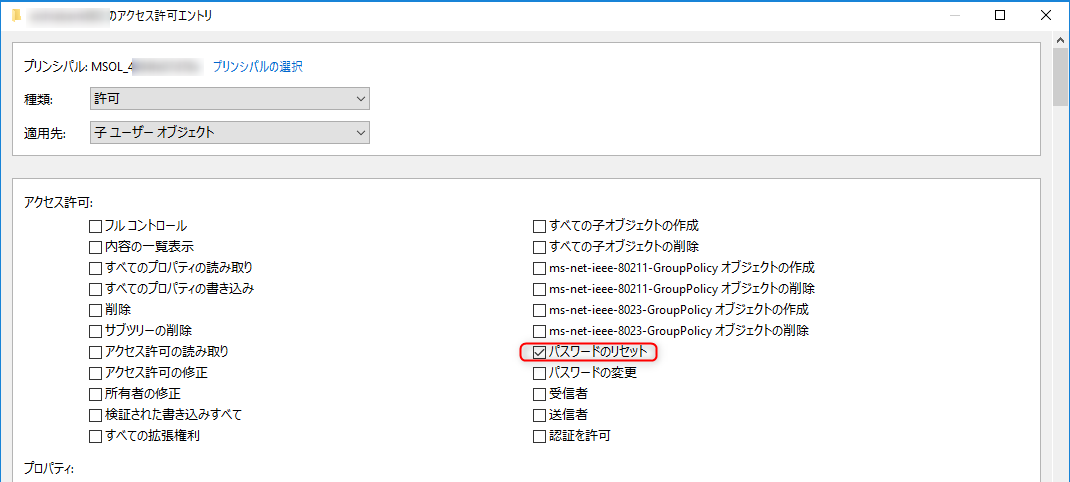The height and width of the screenshot is (482, 1070).
Task: Uncheck パスワードのリセット checkbox
Action: (x=539, y=352)
